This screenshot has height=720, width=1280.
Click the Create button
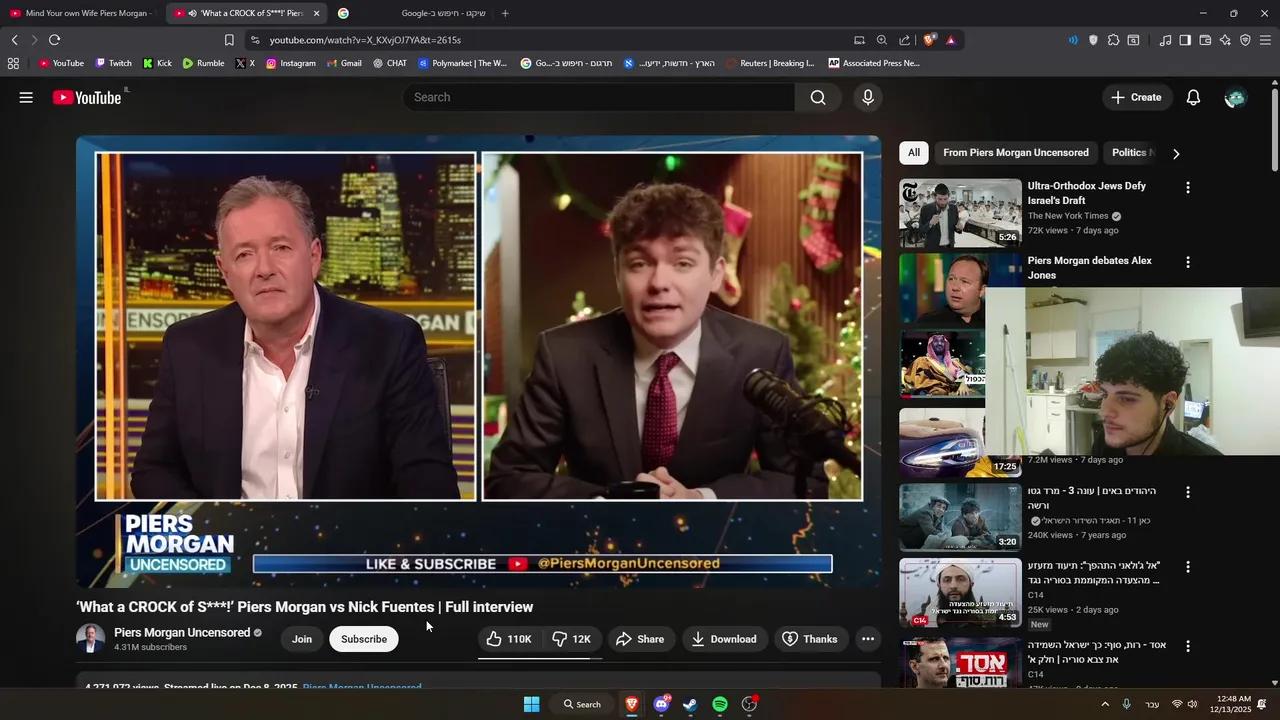coord(1136,97)
